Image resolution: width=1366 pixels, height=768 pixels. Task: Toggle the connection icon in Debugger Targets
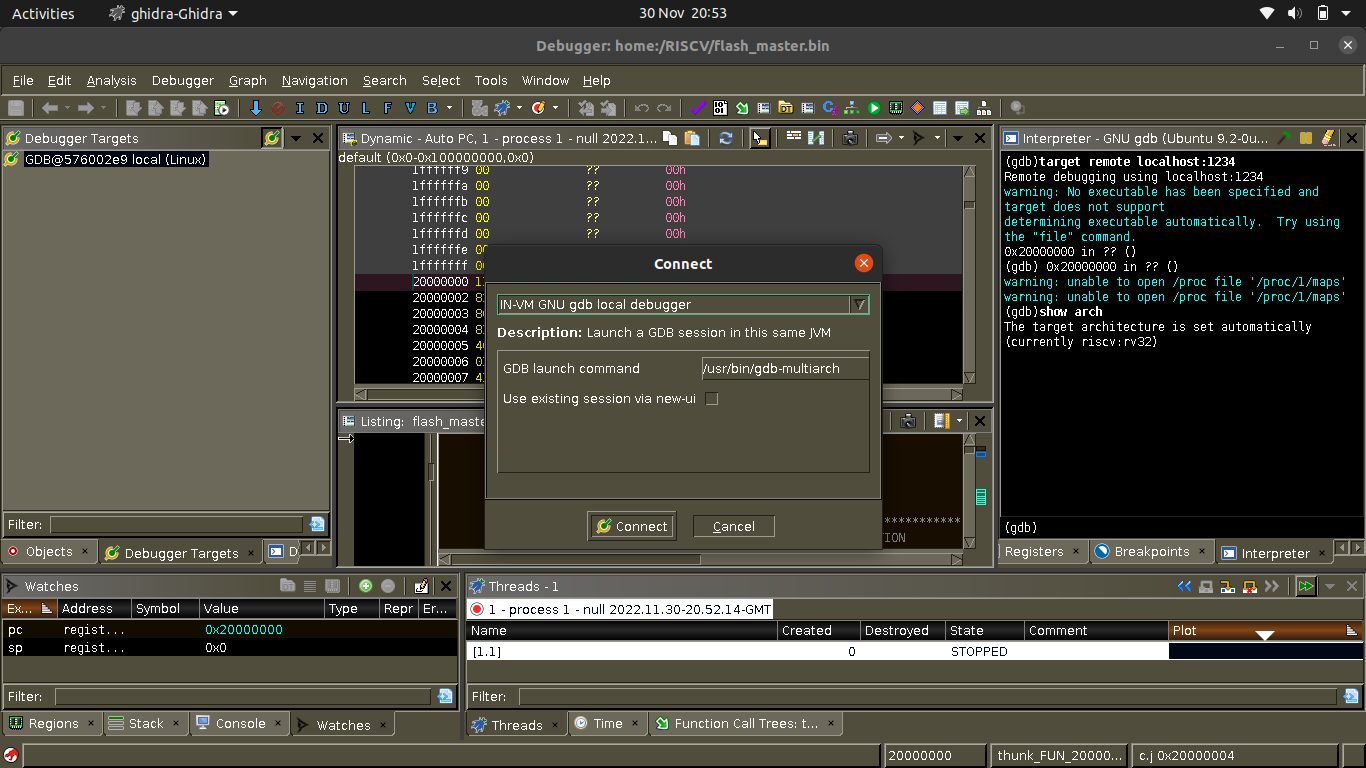tap(272, 138)
